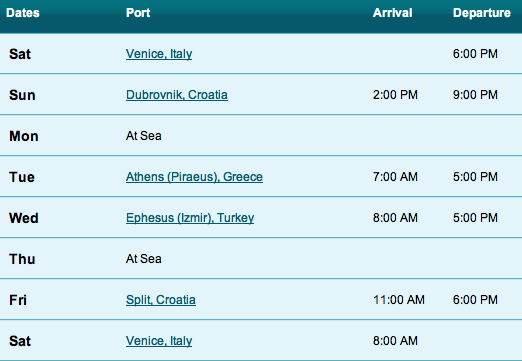Click the 2:00 PM Dubrovnik arrival time

point(395,95)
